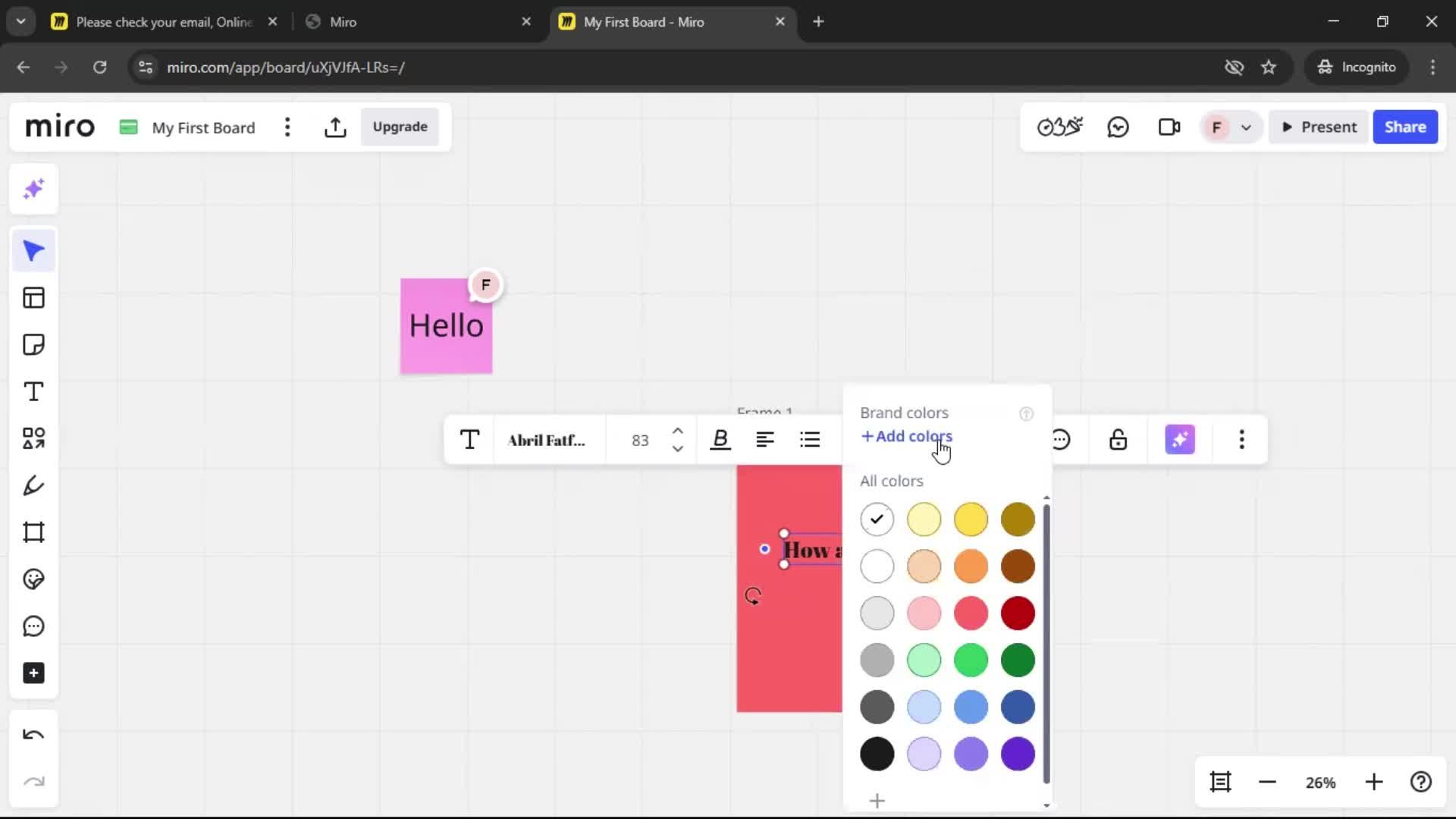Select the pink Hello sticky note
Viewport: 1456px width, 819px height.
pyautogui.click(x=446, y=326)
